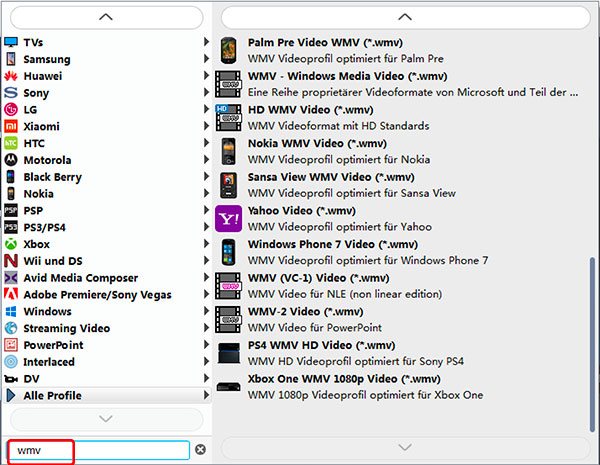This screenshot has height=465, width=600.
Task: Click the DV category label
Action: coord(31,379)
